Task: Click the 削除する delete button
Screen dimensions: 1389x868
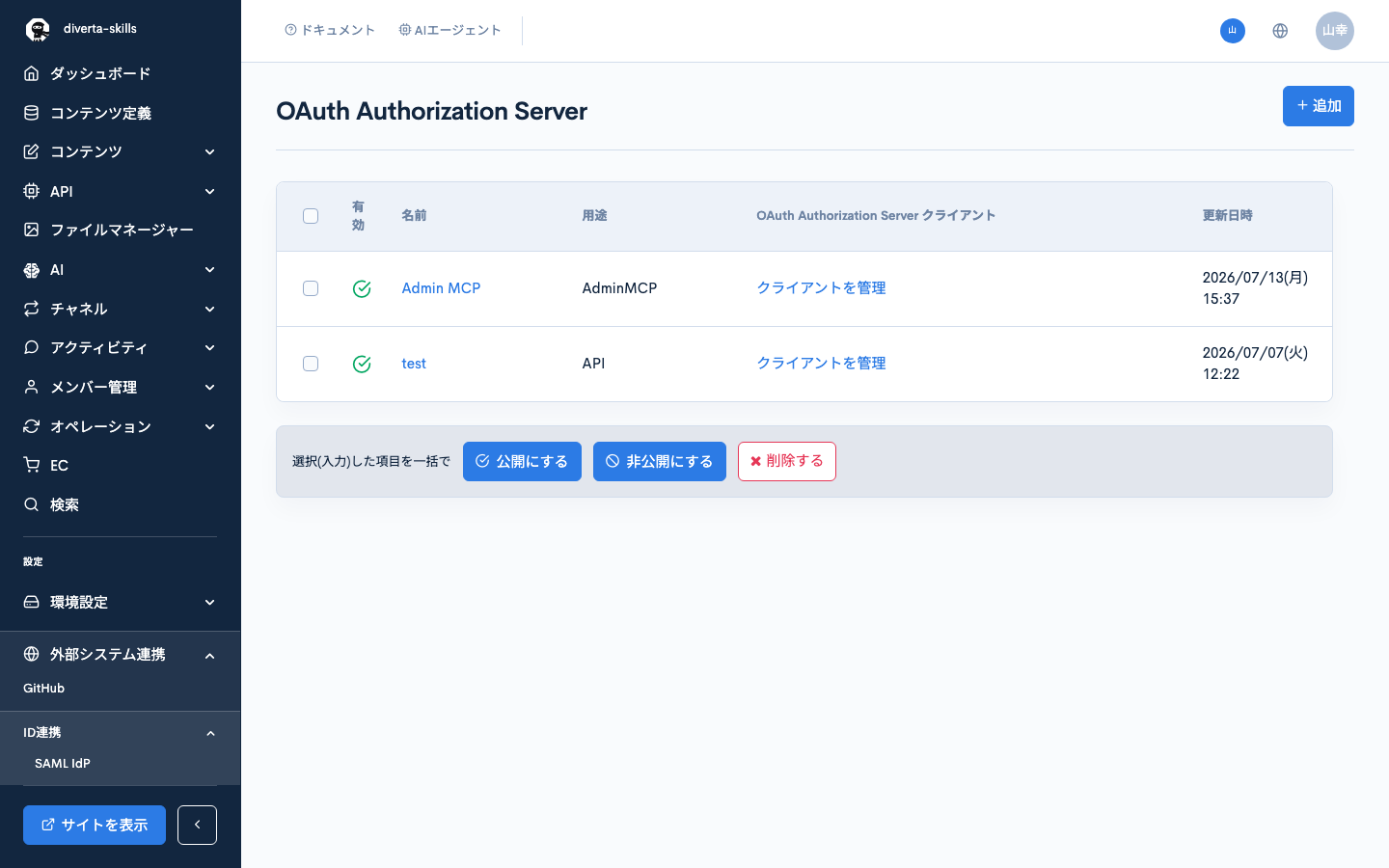Action: (787, 461)
